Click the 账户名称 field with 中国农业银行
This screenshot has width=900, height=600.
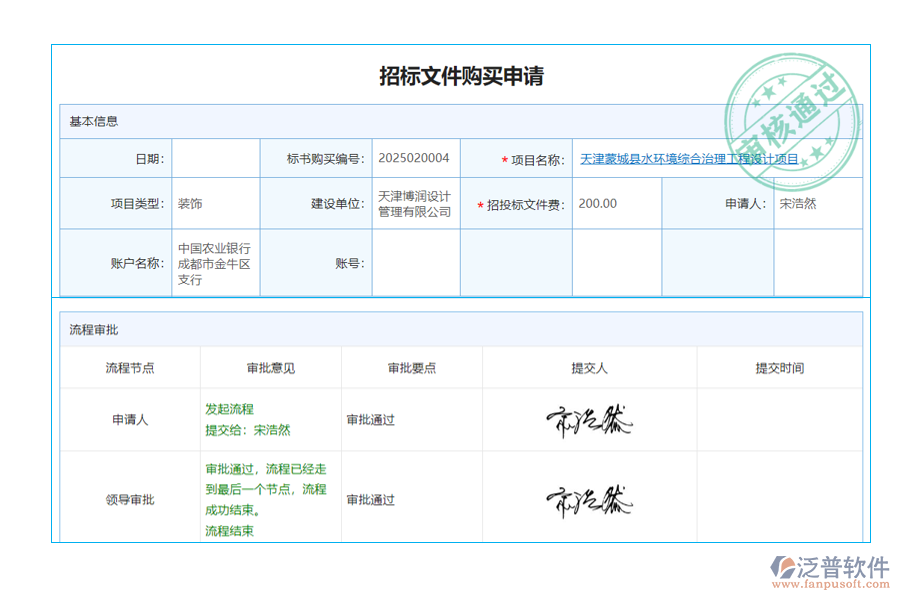[x=212, y=262]
